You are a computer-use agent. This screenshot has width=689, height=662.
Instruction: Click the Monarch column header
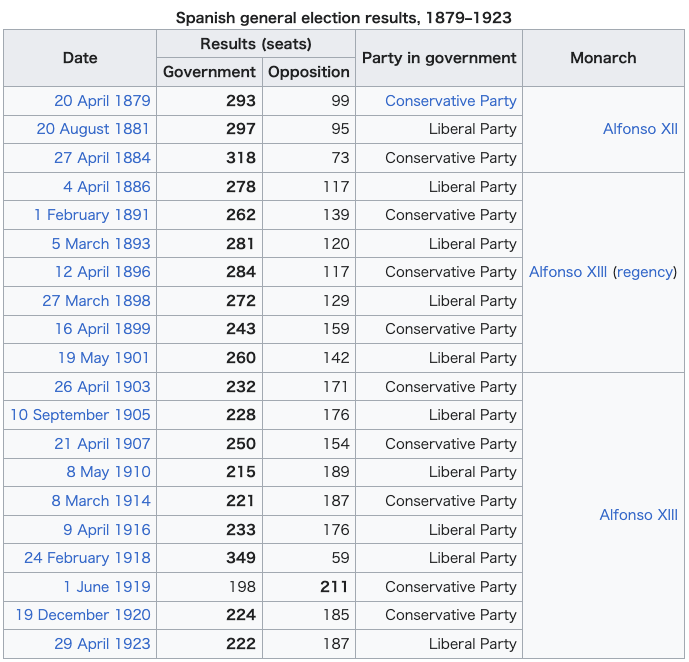(x=603, y=58)
